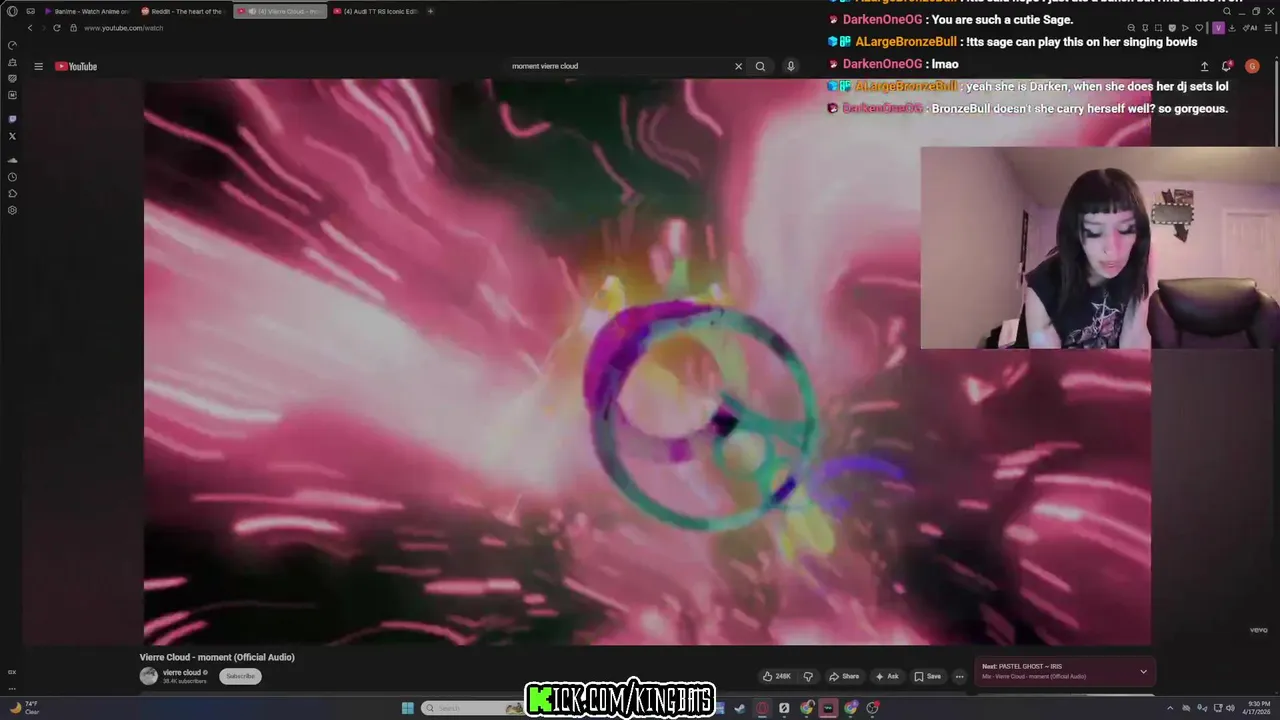The height and width of the screenshot is (720, 1280).
Task: Switch to the 9anime browser tab
Action: tap(87, 11)
